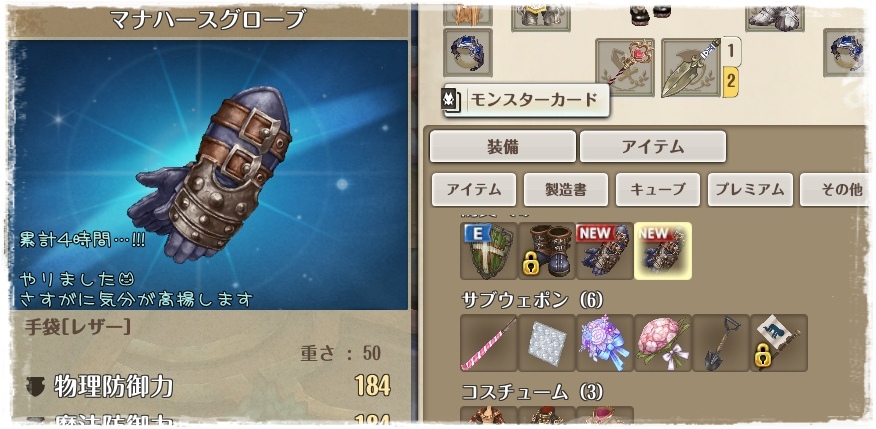Select the locked leather boots item
876x429 pixels.
547,251
